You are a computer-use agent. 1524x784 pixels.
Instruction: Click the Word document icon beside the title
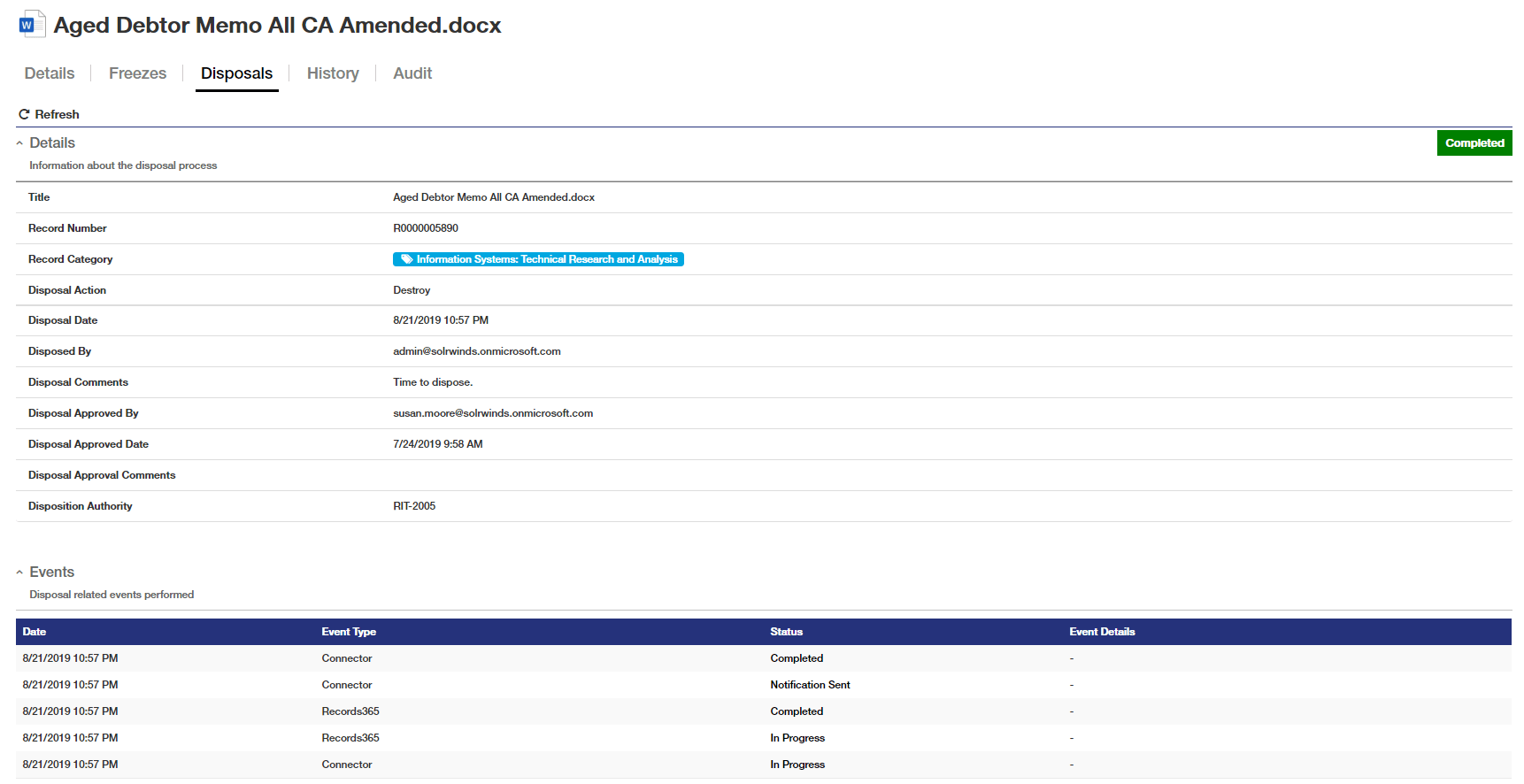pos(31,24)
